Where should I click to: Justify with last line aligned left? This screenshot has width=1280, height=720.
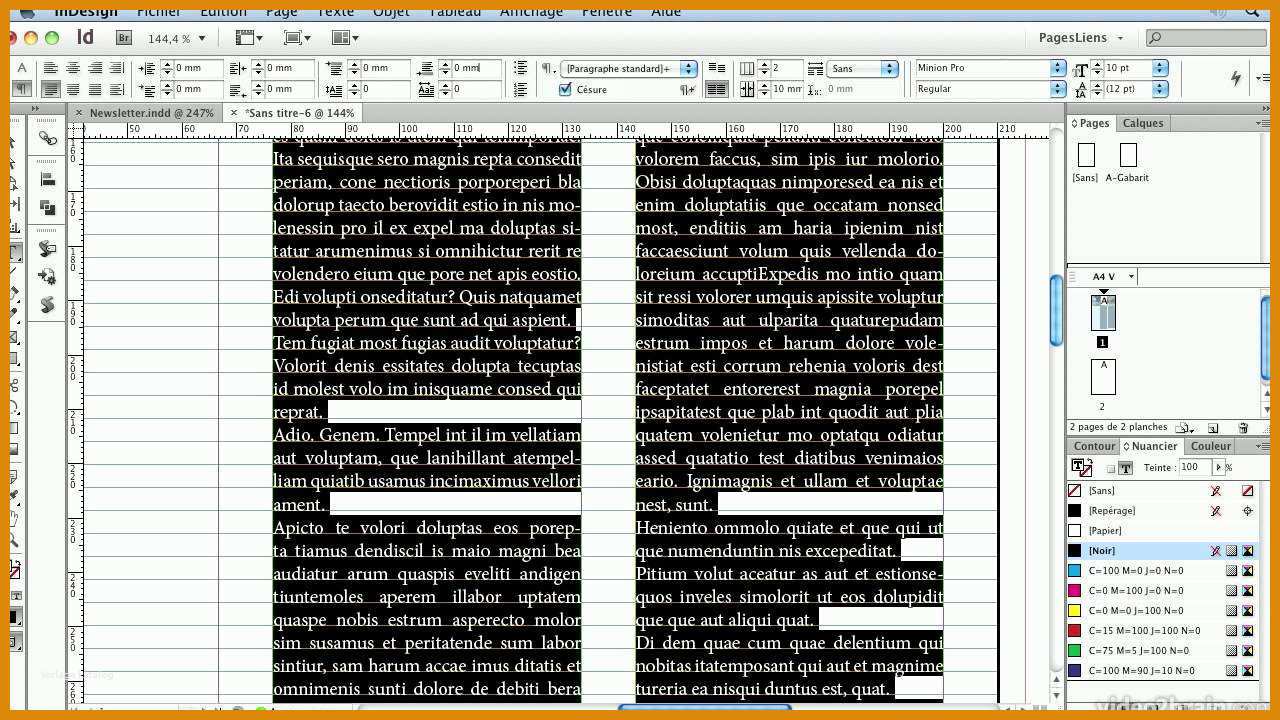(x=50, y=89)
